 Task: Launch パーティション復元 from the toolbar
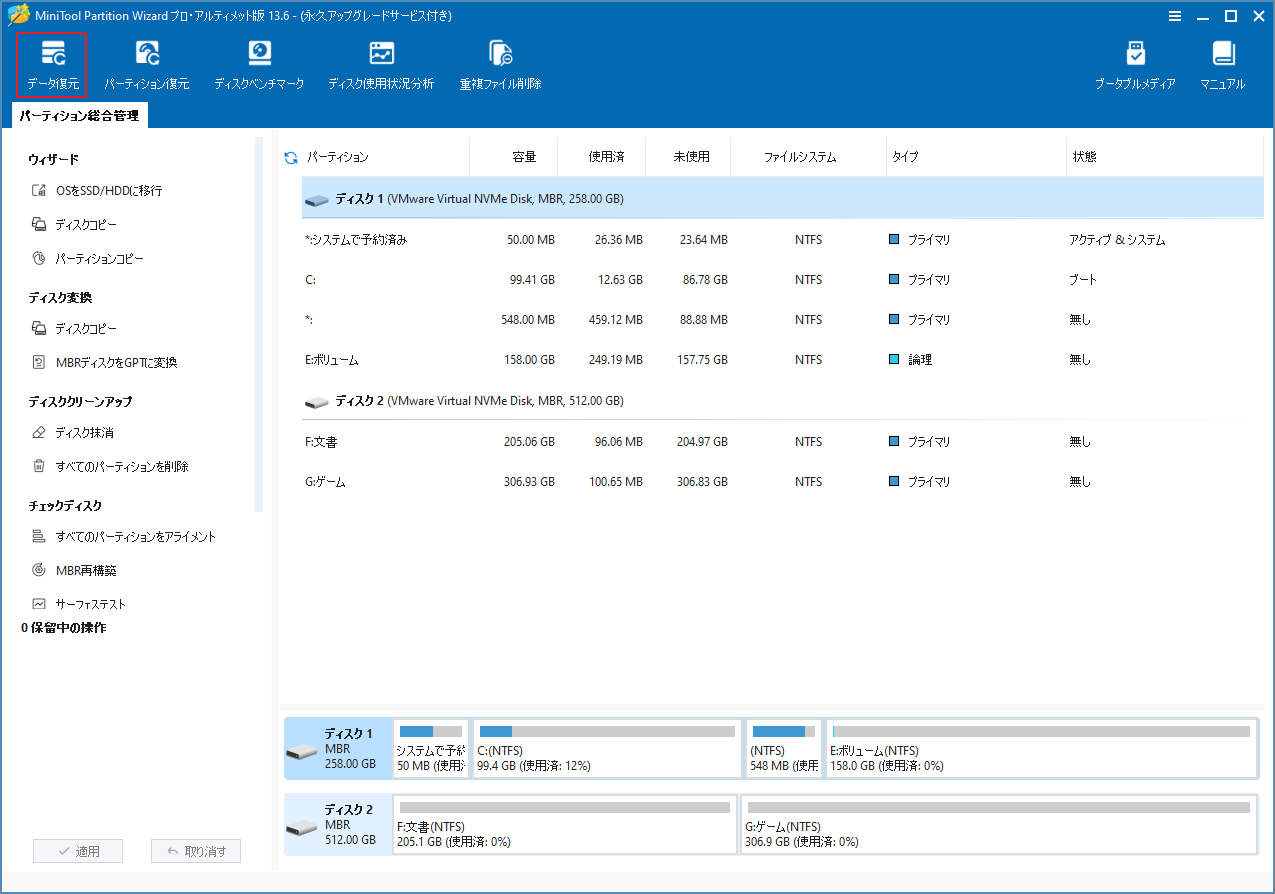coord(148,63)
